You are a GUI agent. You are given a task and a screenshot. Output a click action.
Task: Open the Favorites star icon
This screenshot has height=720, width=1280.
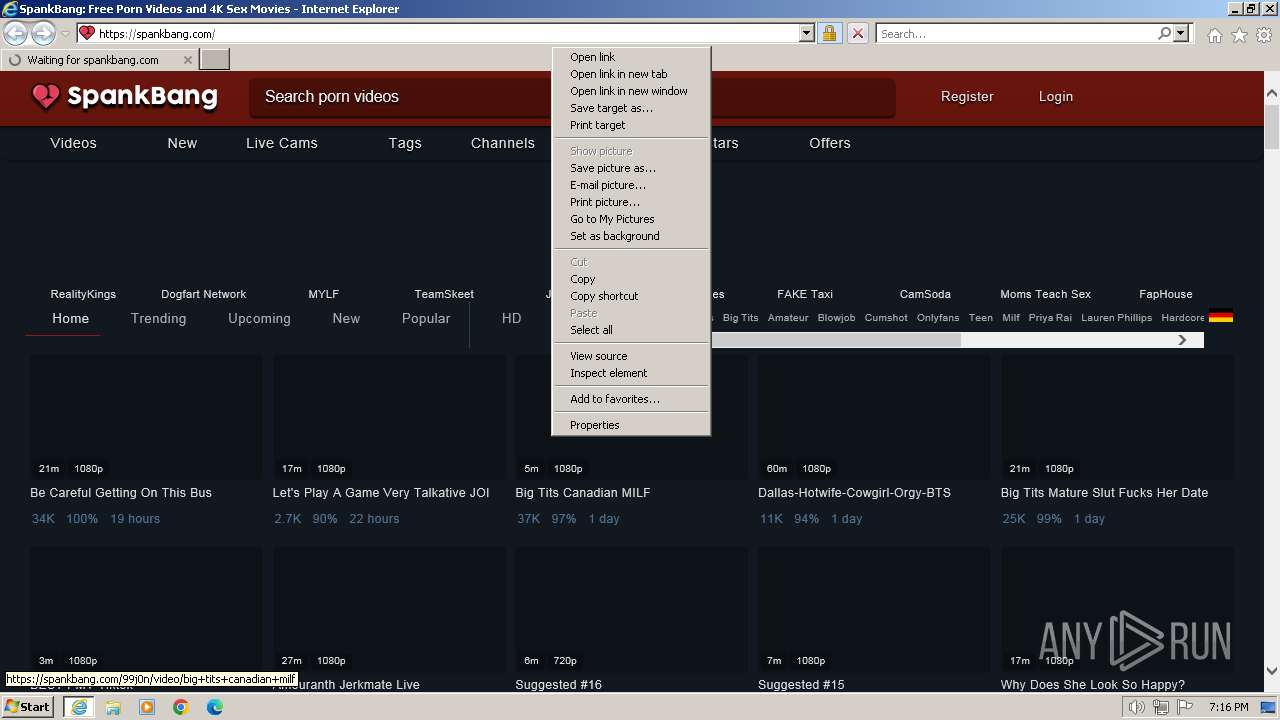(x=1239, y=35)
